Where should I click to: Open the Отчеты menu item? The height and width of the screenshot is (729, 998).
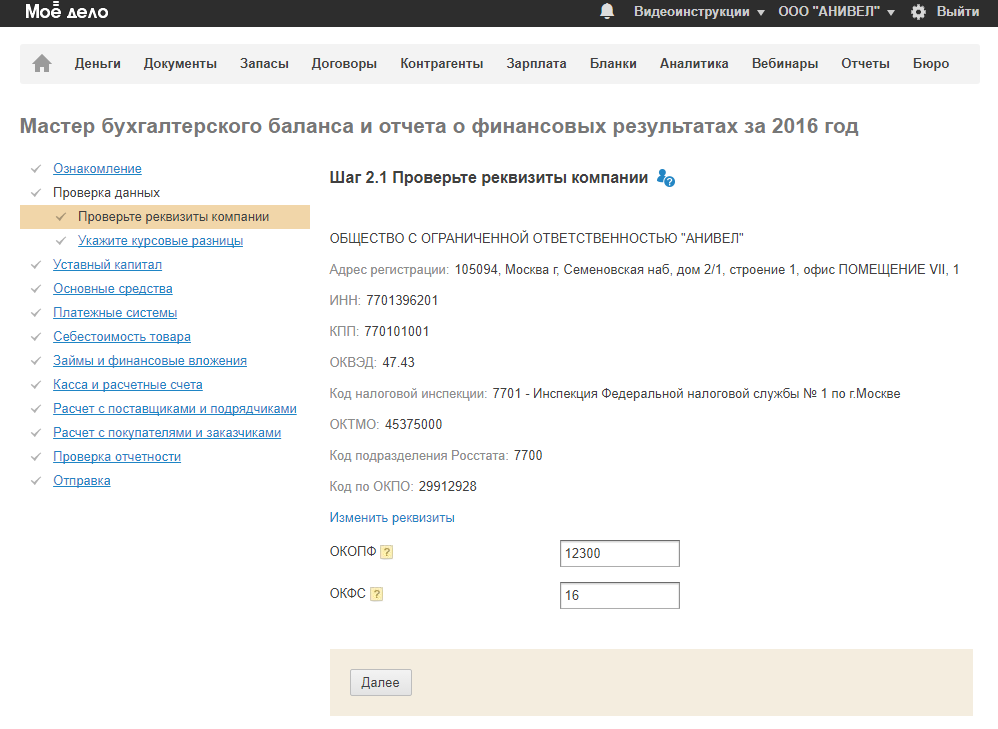tap(865, 64)
